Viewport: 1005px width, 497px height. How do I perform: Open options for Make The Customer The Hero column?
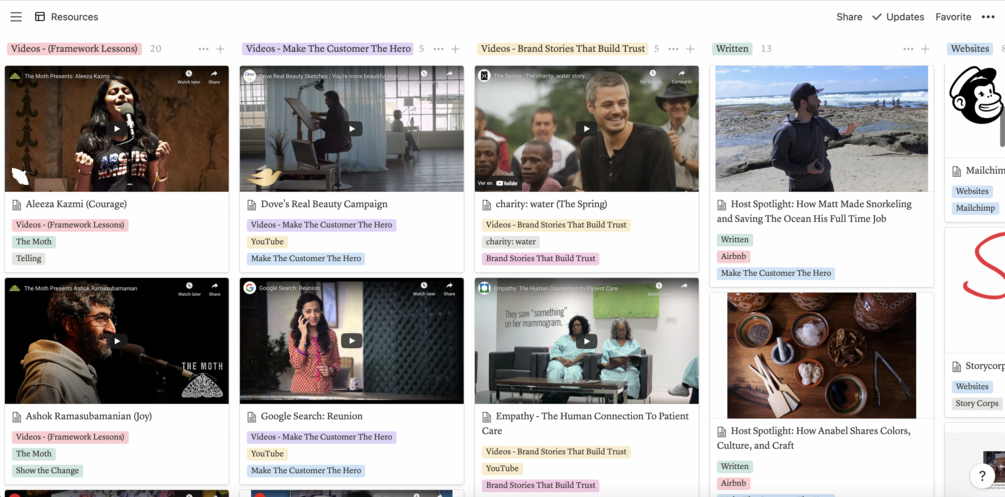(x=438, y=49)
